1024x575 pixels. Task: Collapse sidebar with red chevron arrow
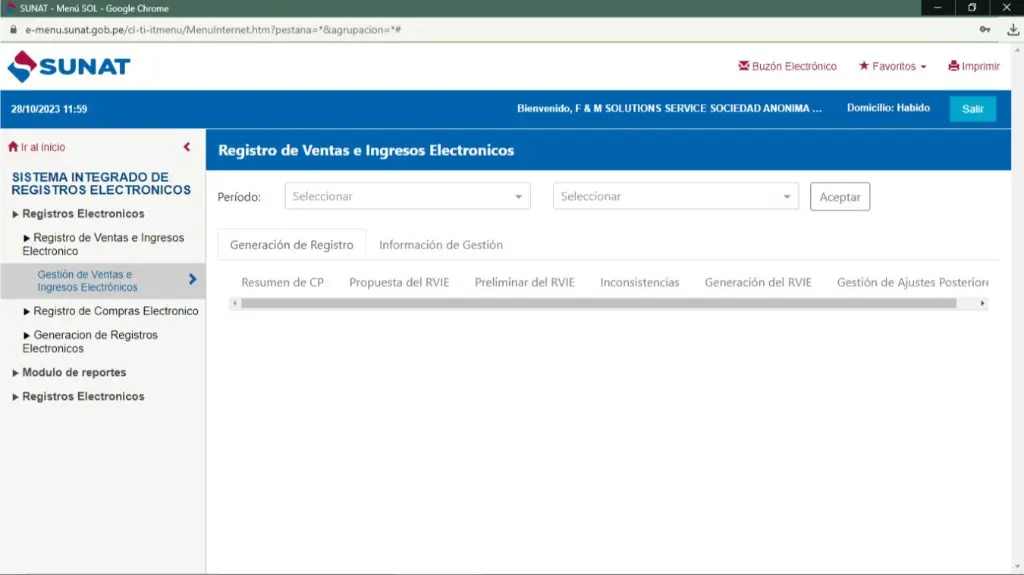pyautogui.click(x=187, y=147)
